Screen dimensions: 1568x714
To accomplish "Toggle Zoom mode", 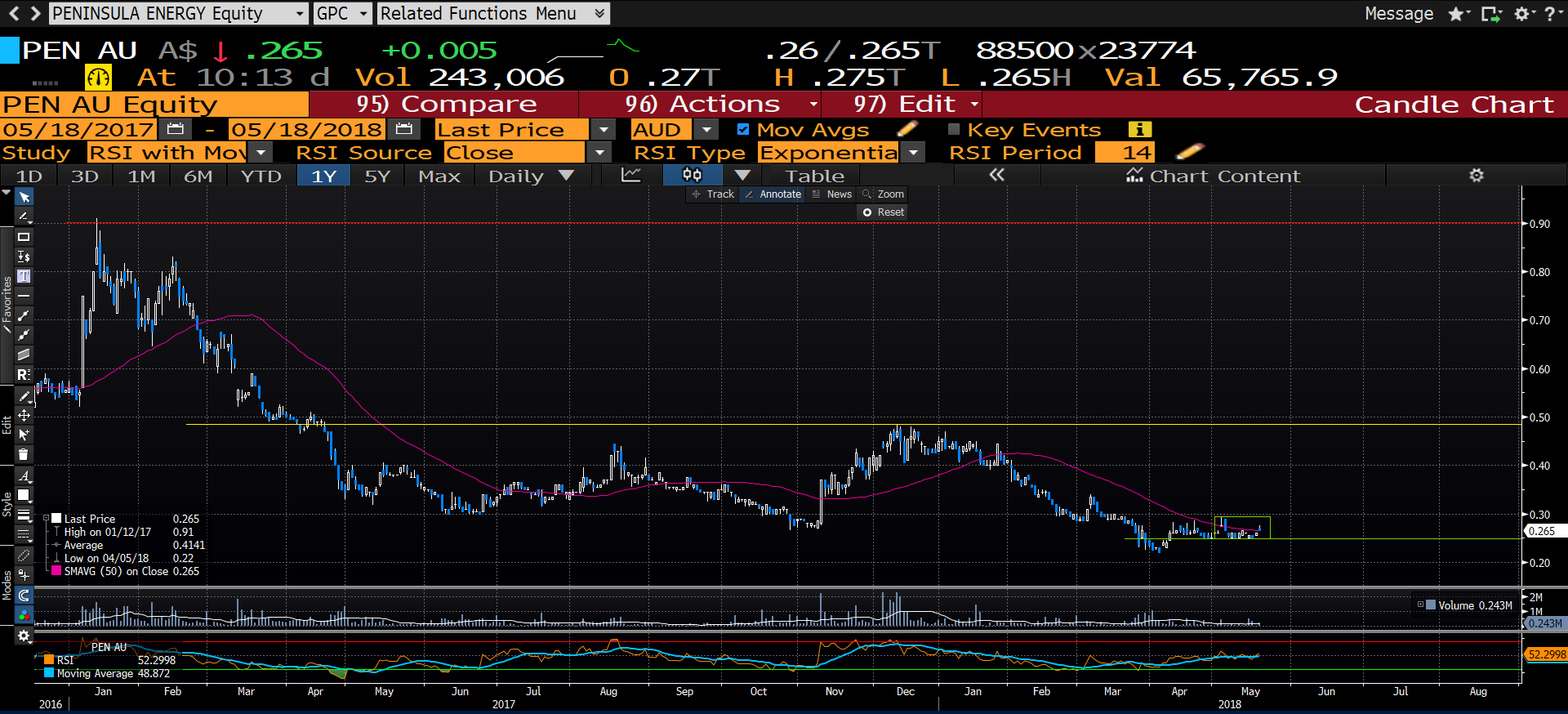I will pos(883,194).
